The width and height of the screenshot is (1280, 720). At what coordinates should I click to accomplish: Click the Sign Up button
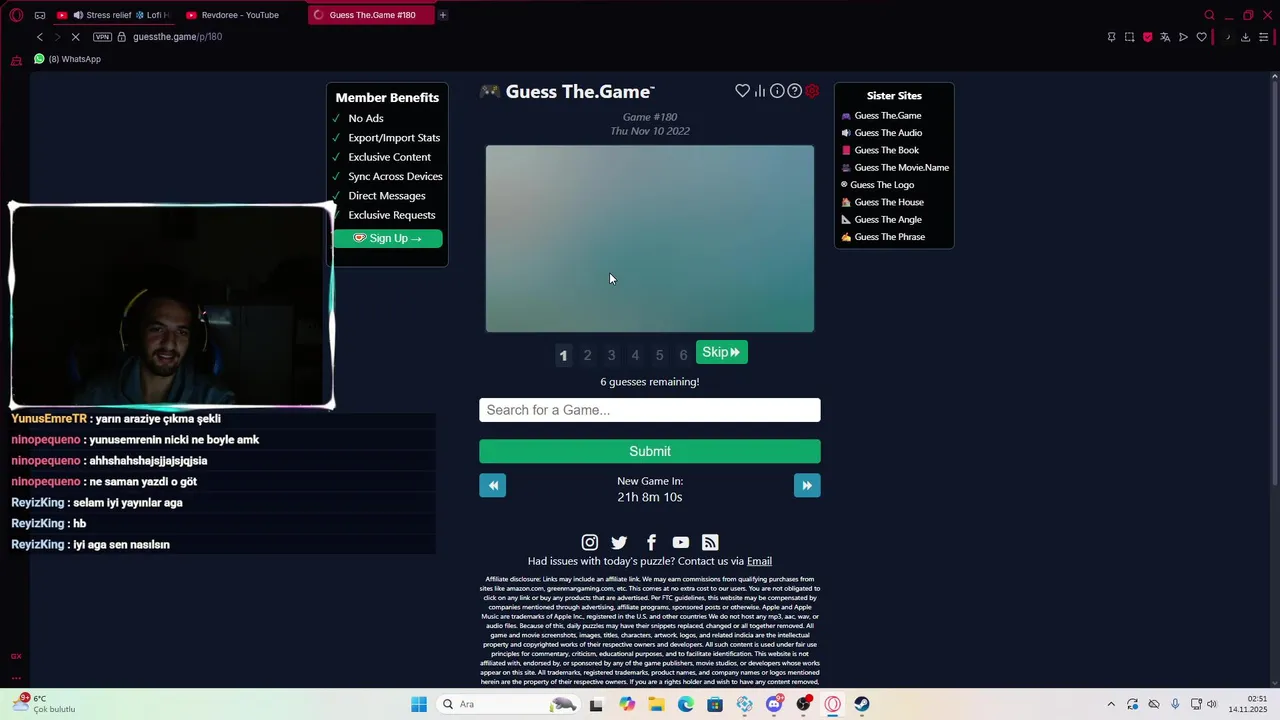(x=388, y=238)
